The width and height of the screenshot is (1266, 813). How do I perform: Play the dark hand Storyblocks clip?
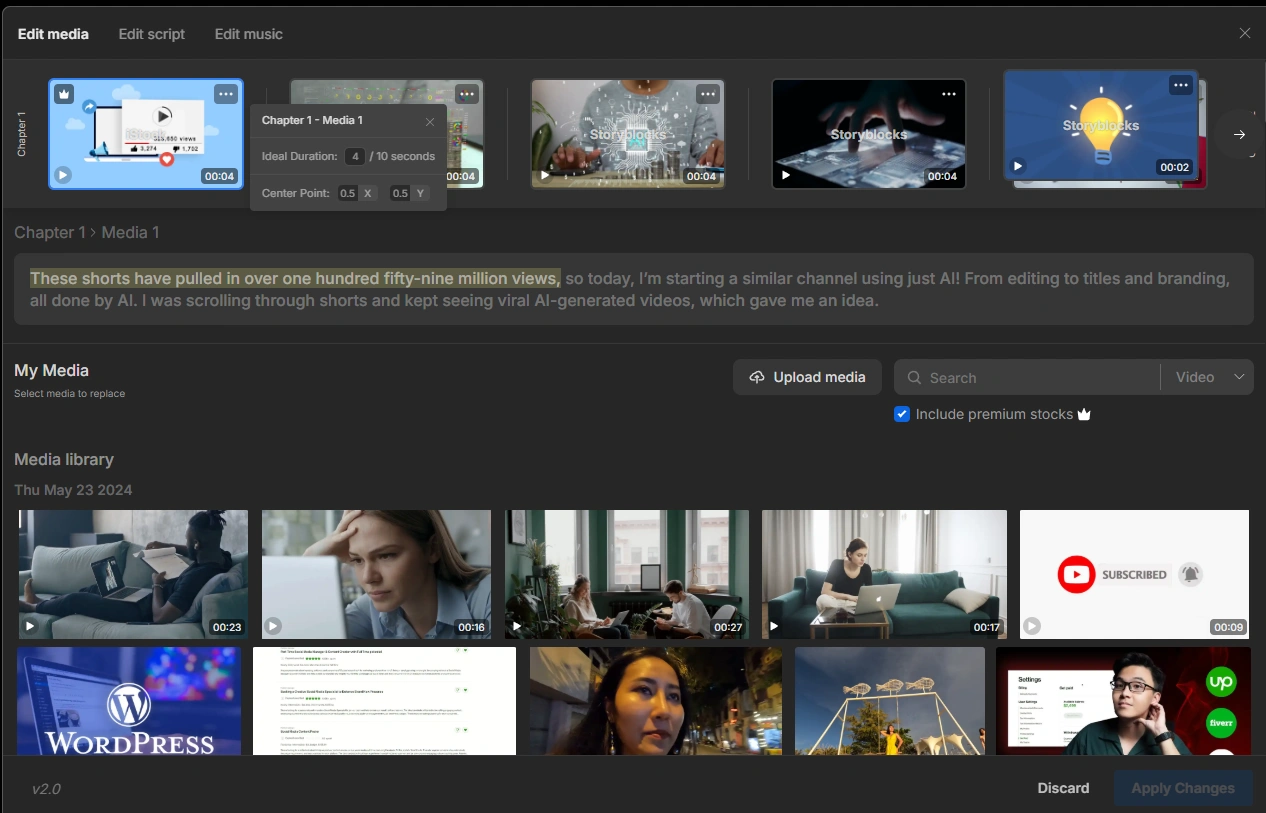click(x=786, y=175)
